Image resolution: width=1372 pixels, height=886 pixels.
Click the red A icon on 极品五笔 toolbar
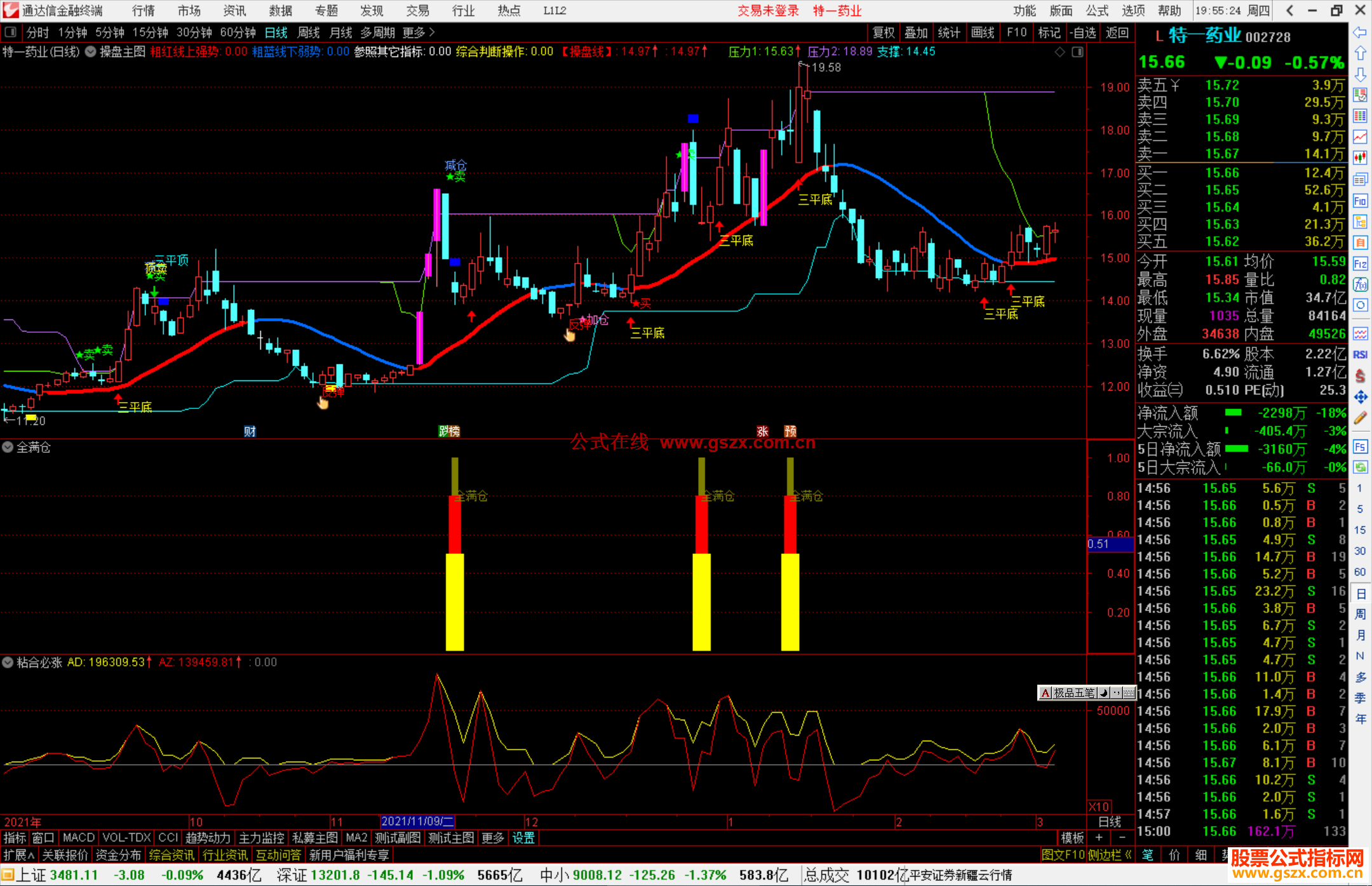click(x=1046, y=693)
